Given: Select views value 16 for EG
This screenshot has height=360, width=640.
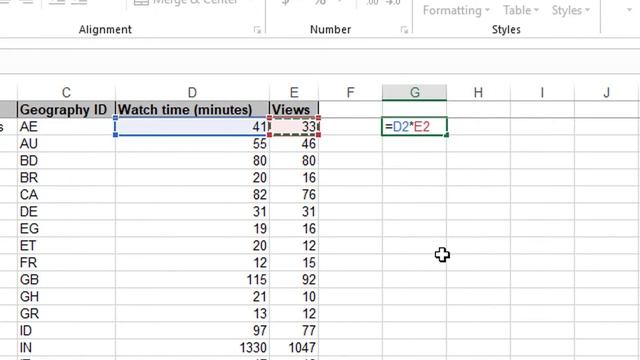Looking at the screenshot, I should tap(294, 229).
